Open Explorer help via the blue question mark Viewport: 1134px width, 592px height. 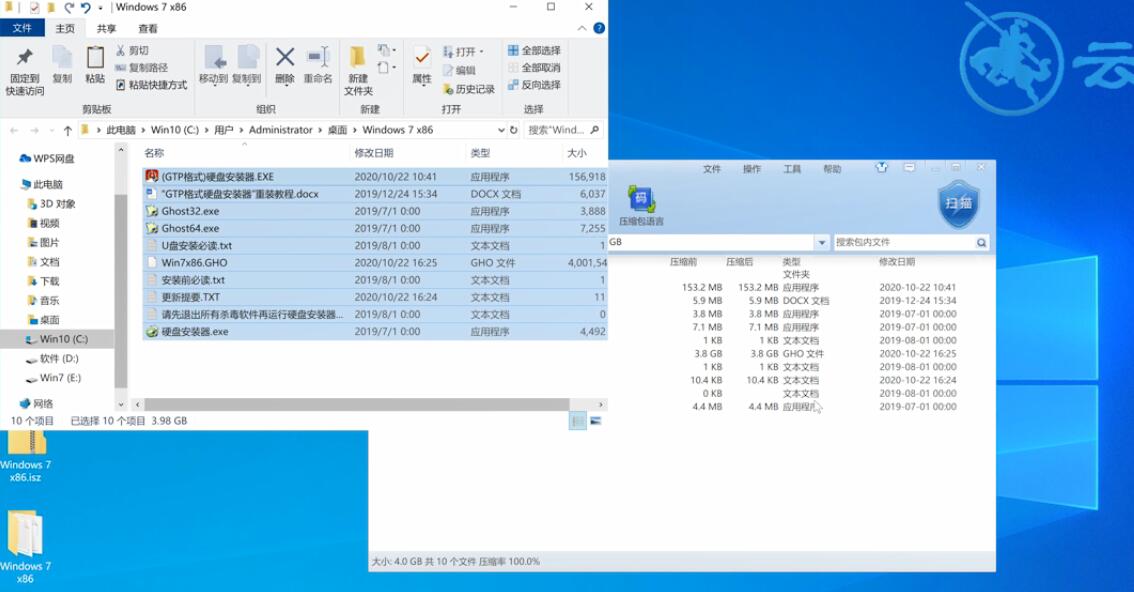(599, 28)
